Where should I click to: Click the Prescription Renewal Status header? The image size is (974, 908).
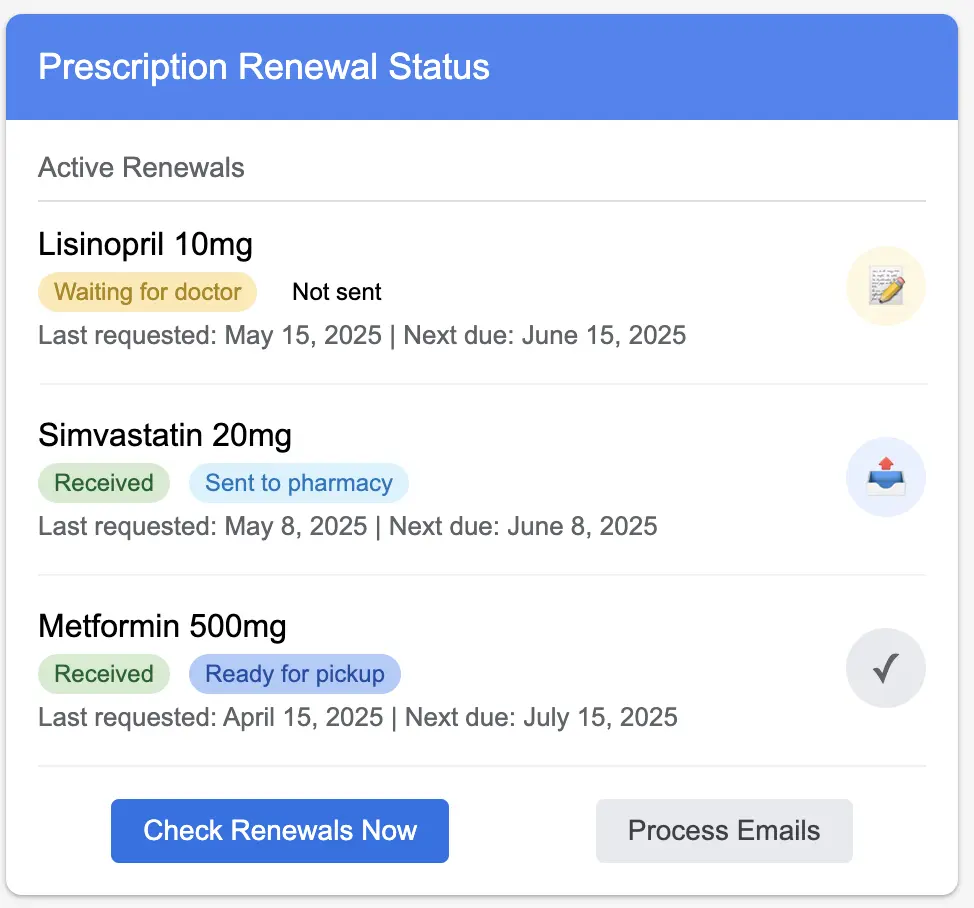pyautogui.click(x=264, y=67)
